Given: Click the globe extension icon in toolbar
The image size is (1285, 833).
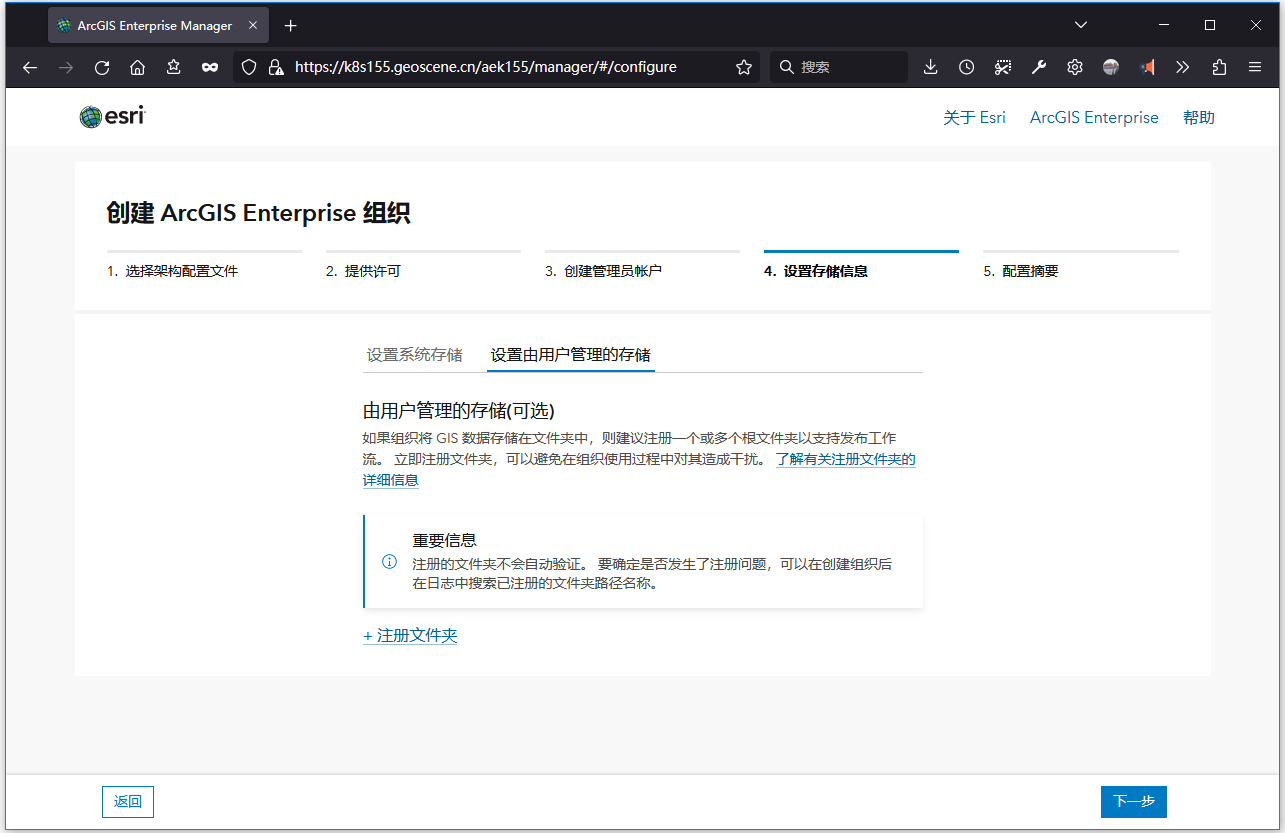Looking at the screenshot, I should point(1111,67).
